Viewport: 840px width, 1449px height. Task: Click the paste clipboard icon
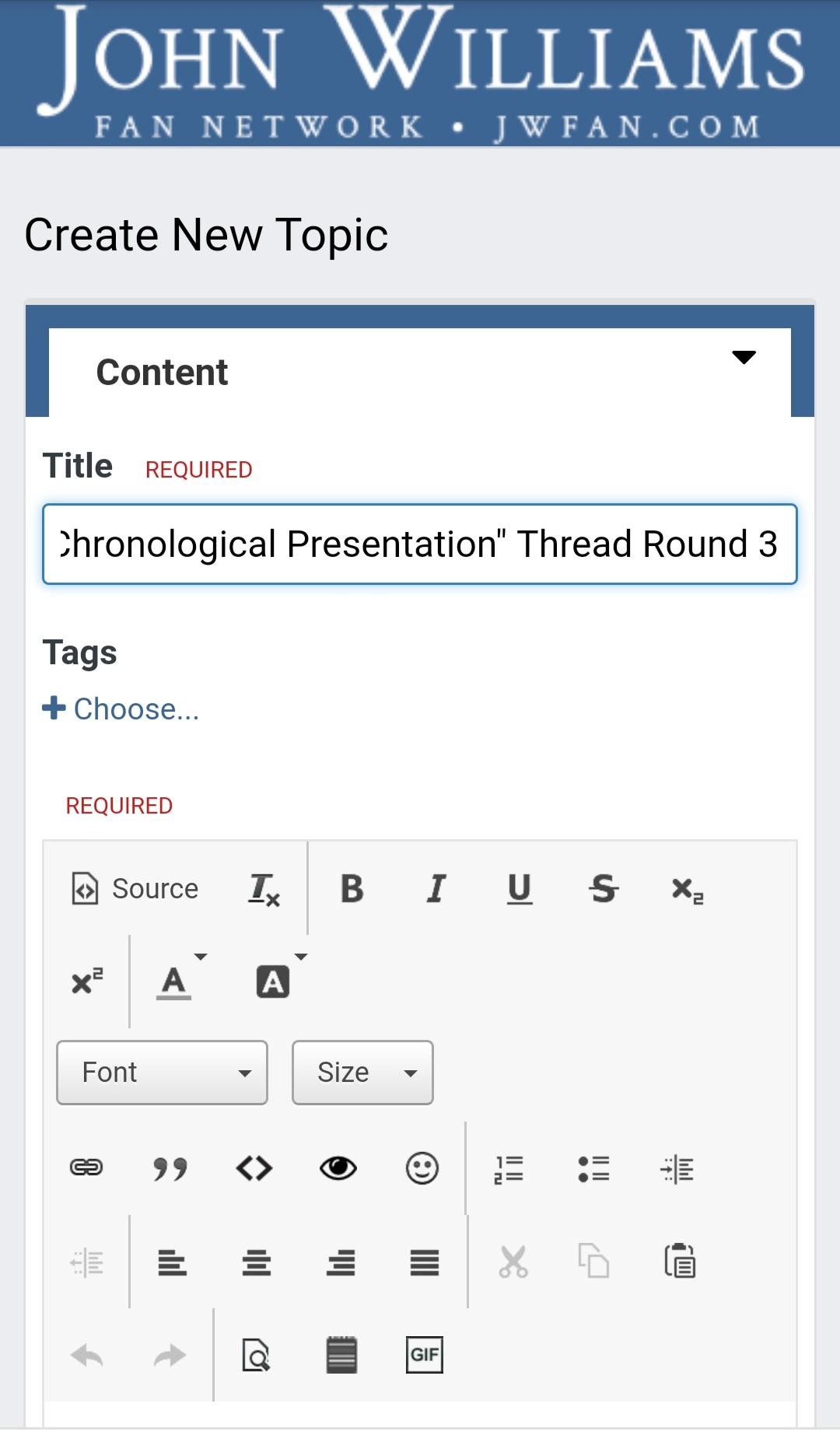tap(679, 1261)
